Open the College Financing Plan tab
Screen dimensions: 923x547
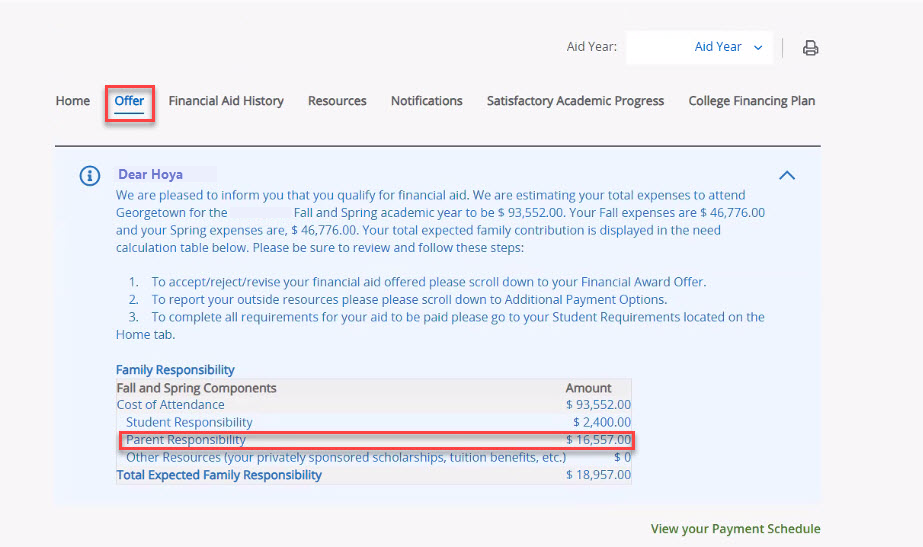[x=751, y=101]
